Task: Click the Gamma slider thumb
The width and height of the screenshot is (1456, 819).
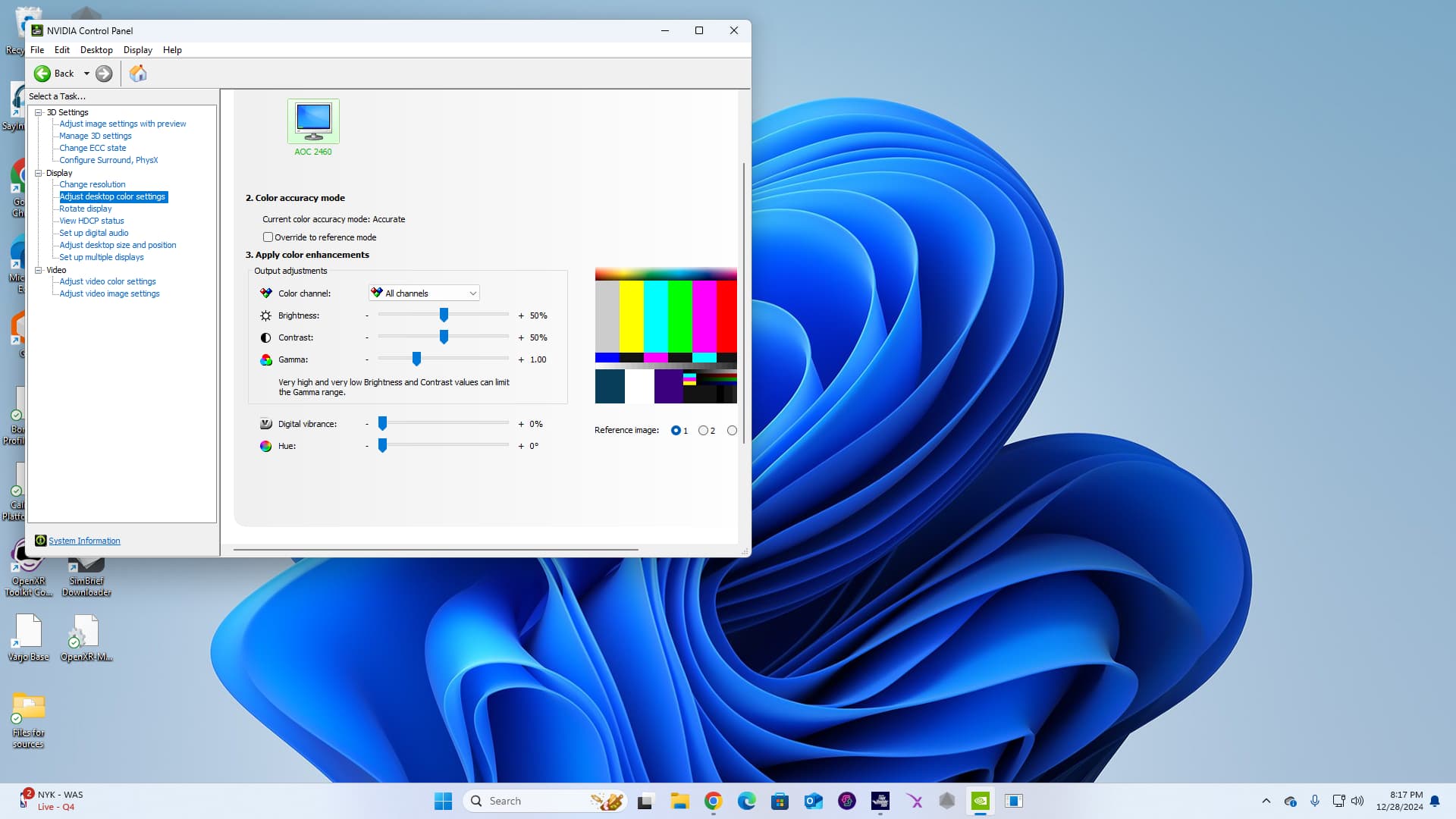Action: click(x=416, y=359)
